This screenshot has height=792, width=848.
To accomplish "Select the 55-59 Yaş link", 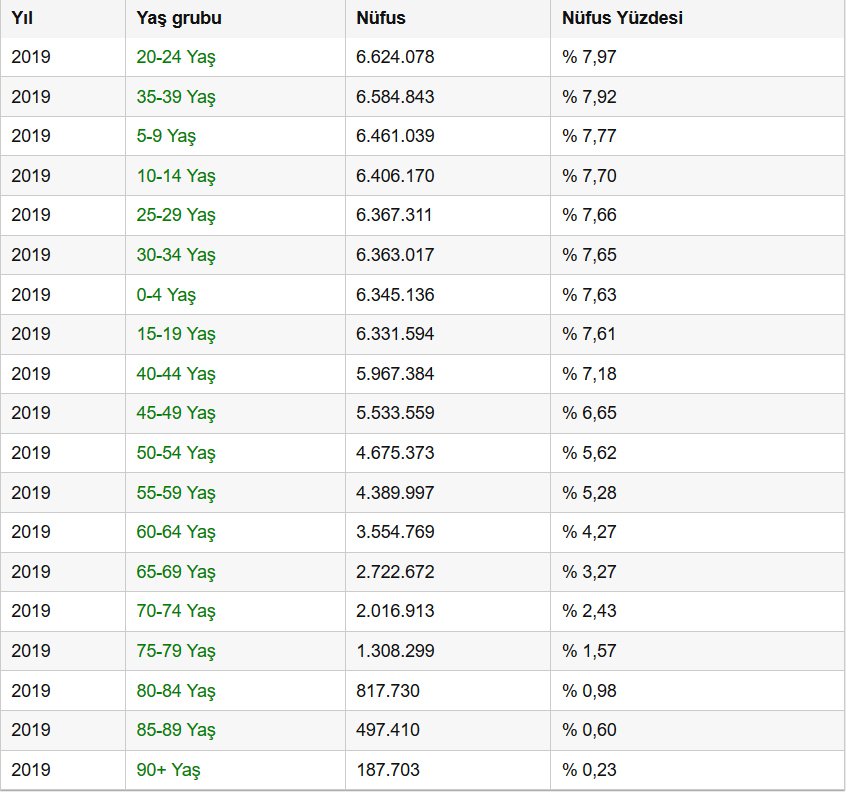I will (x=176, y=493).
